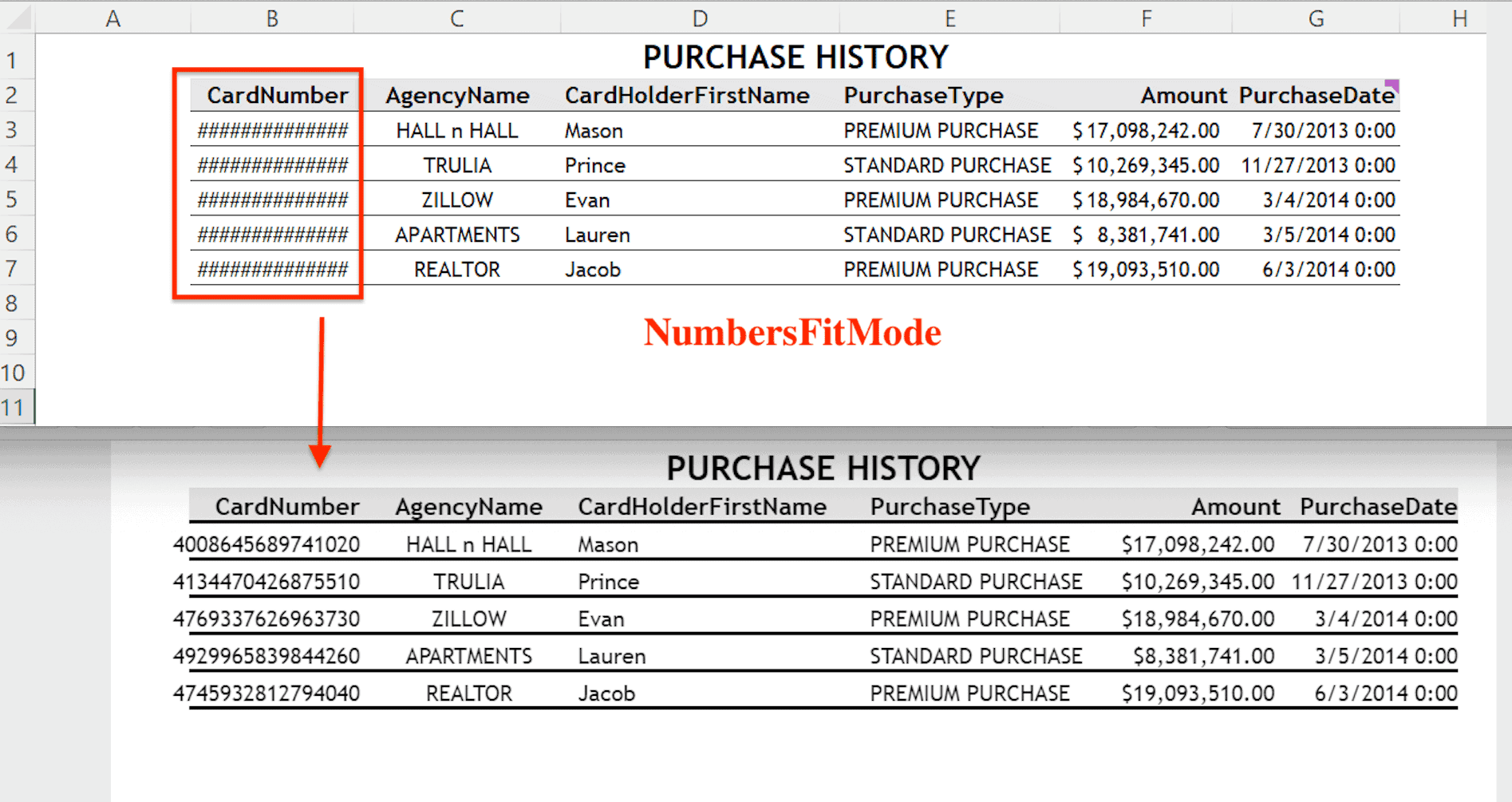Select spreadsheet cell Prince

click(700, 165)
